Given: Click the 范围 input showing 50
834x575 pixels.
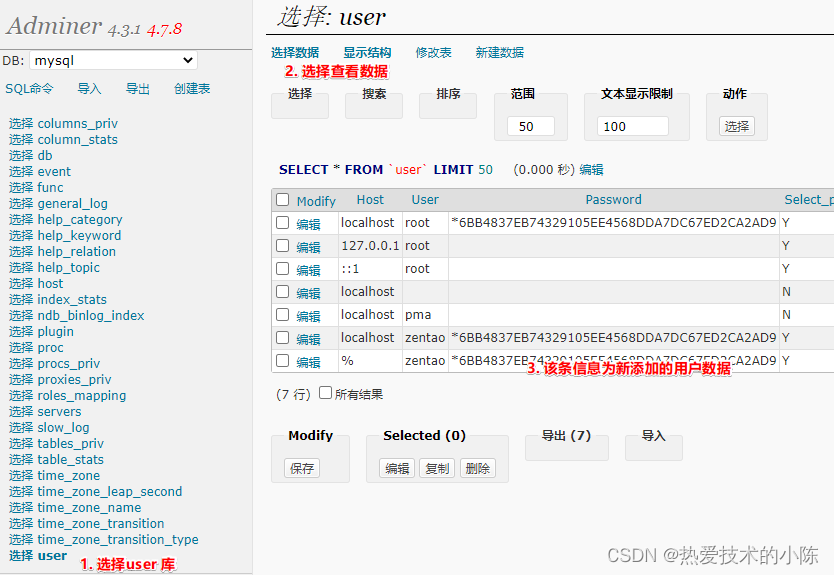Looking at the screenshot, I should (531, 127).
